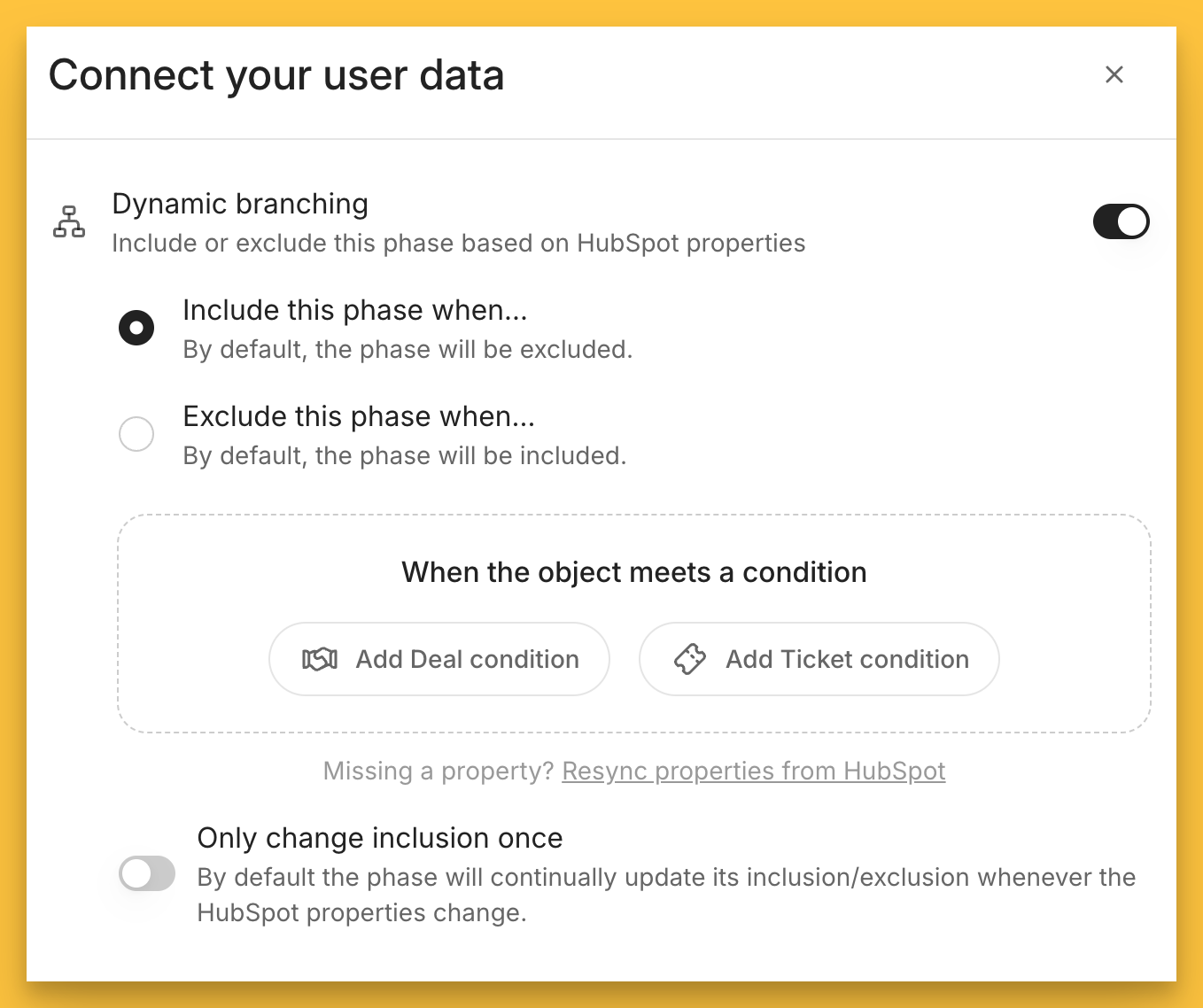
Task: Click the 'Only change inclusion once' label
Action: pos(379,838)
